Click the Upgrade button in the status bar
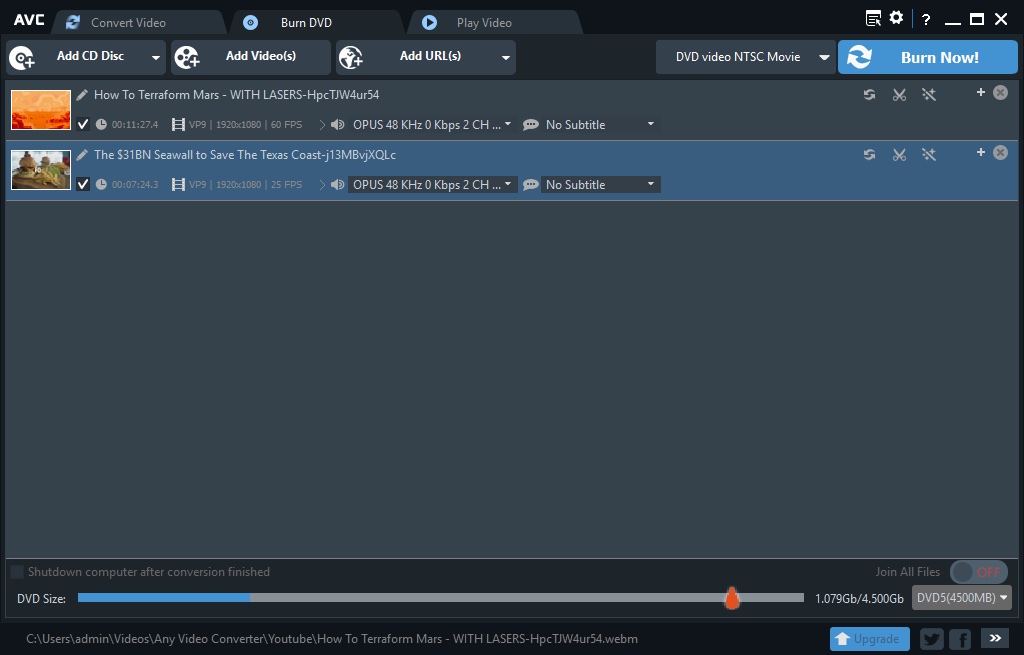This screenshot has width=1024, height=655. (869, 638)
